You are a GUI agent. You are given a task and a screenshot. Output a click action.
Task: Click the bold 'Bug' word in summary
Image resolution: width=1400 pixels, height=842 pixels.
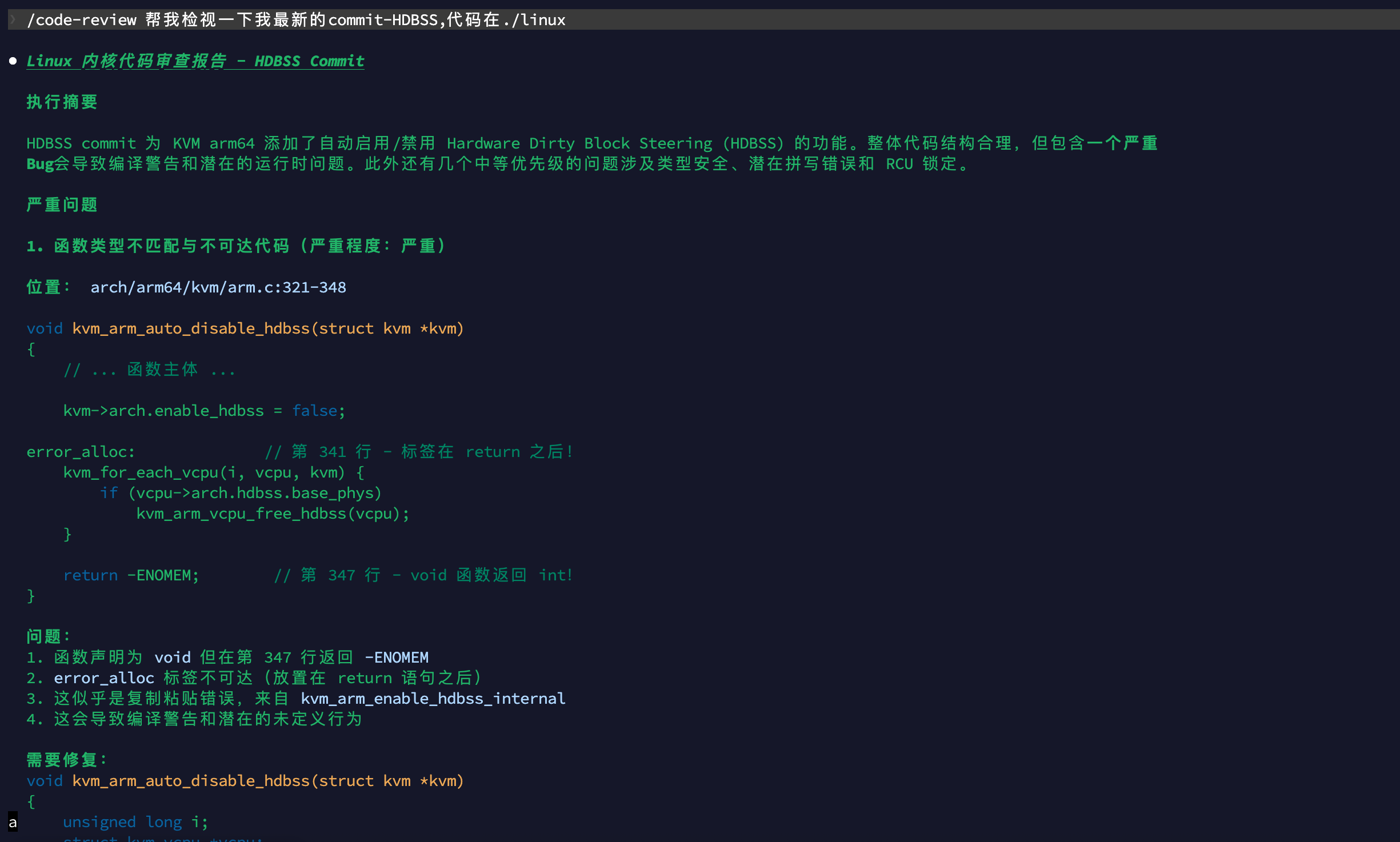(39, 164)
